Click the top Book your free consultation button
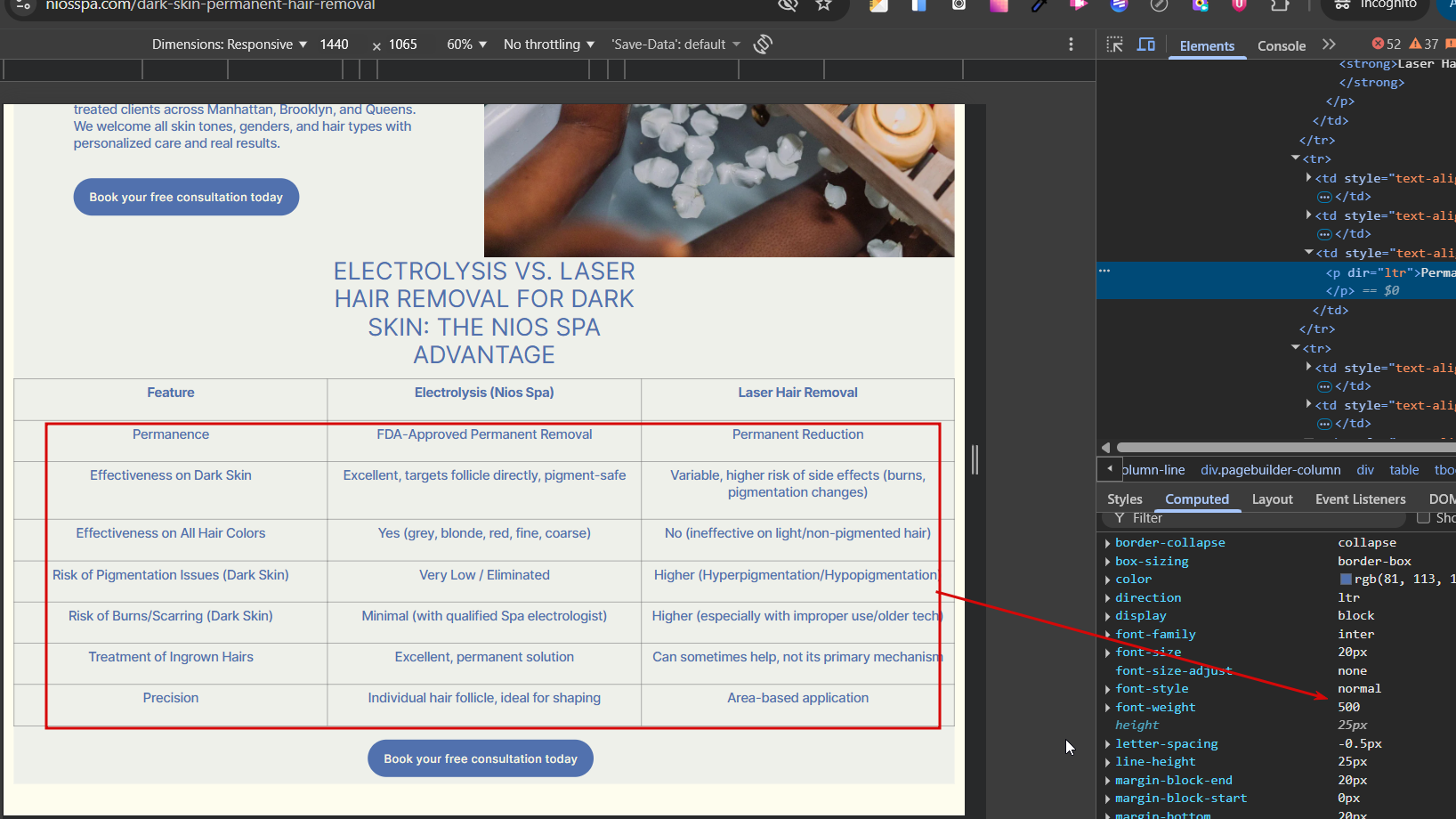This screenshot has width=1456, height=819. (x=186, y=197)
